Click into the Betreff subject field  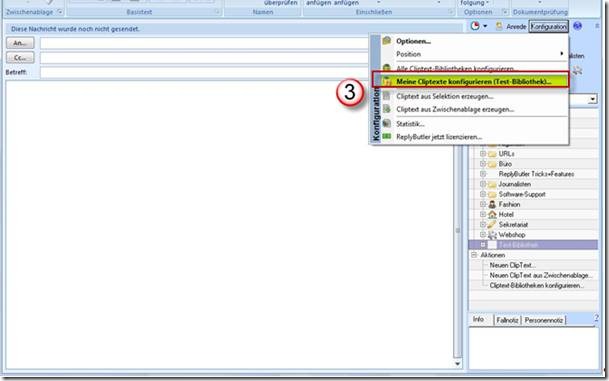point(204,72)
